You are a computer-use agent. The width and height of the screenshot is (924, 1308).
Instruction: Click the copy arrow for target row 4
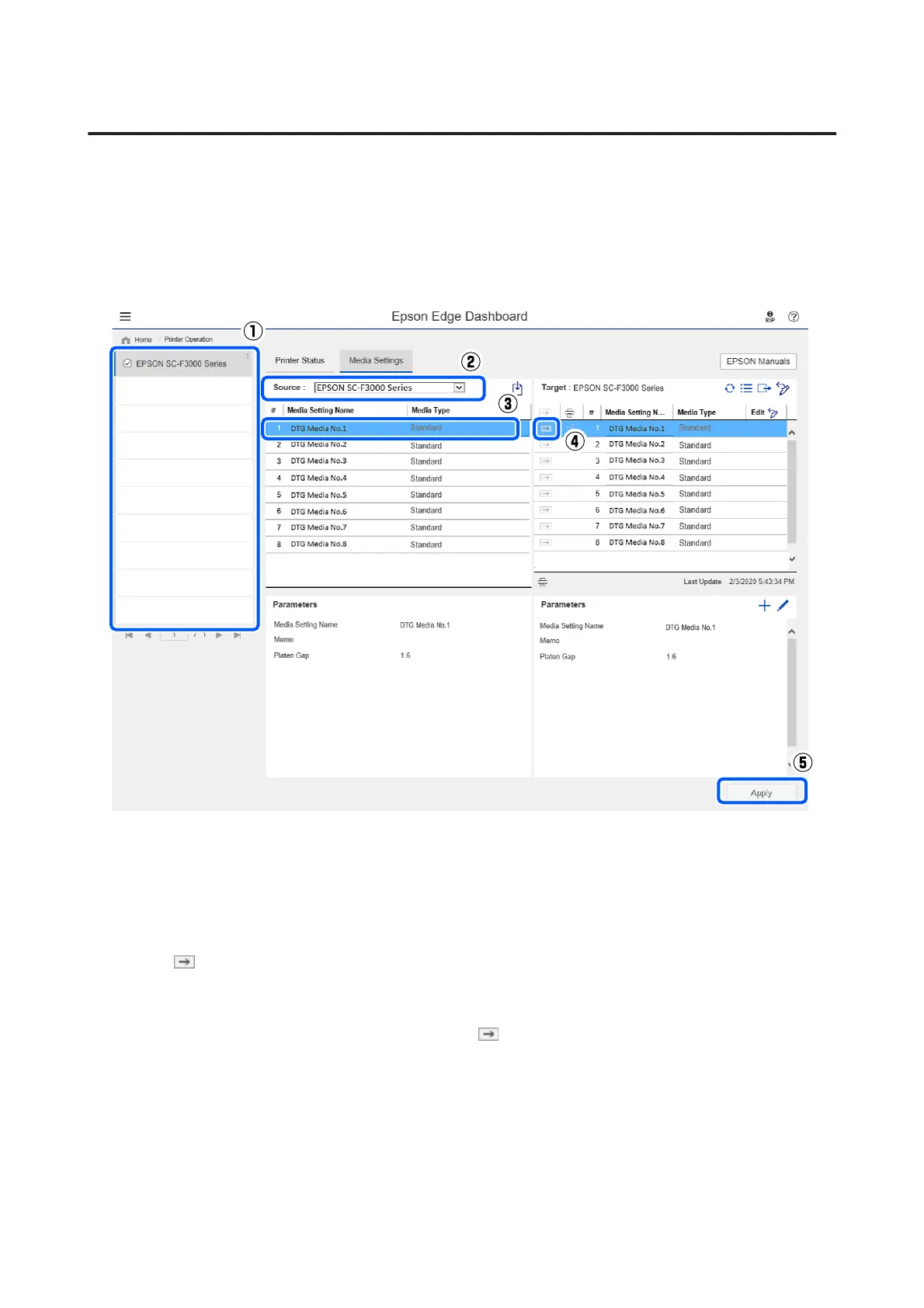546,478
